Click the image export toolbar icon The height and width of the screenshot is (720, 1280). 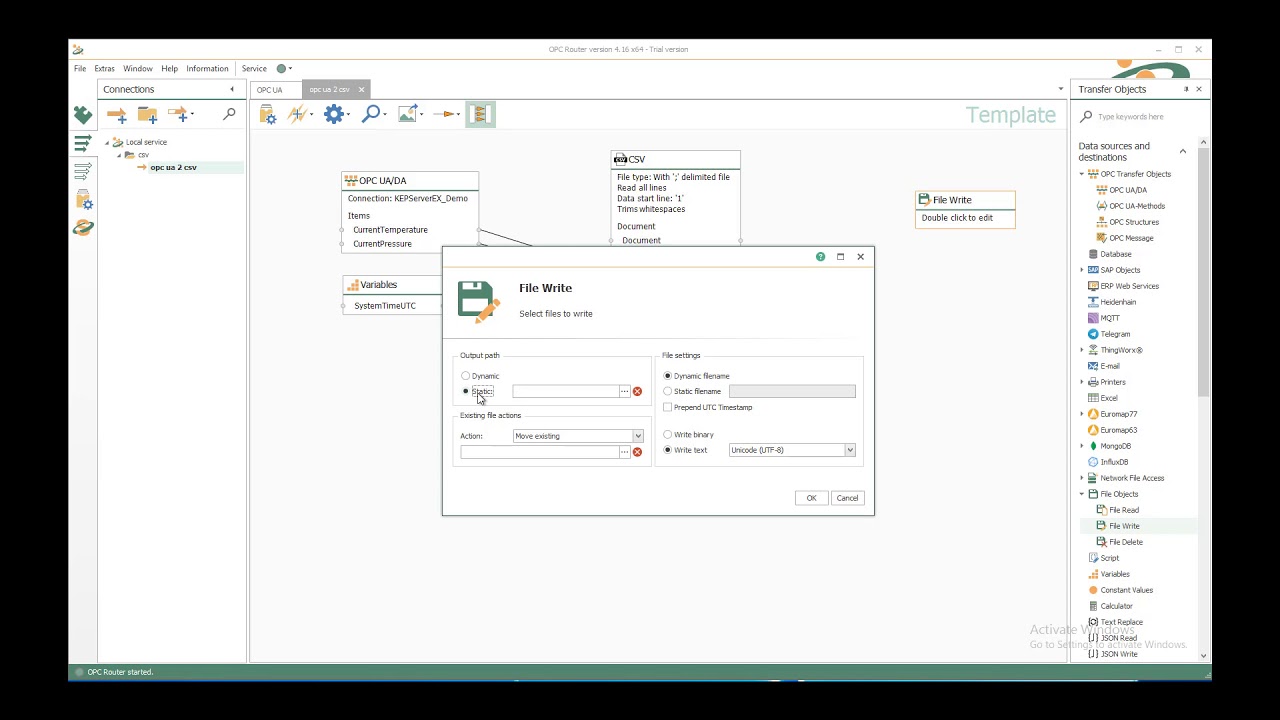coord(407,114)
